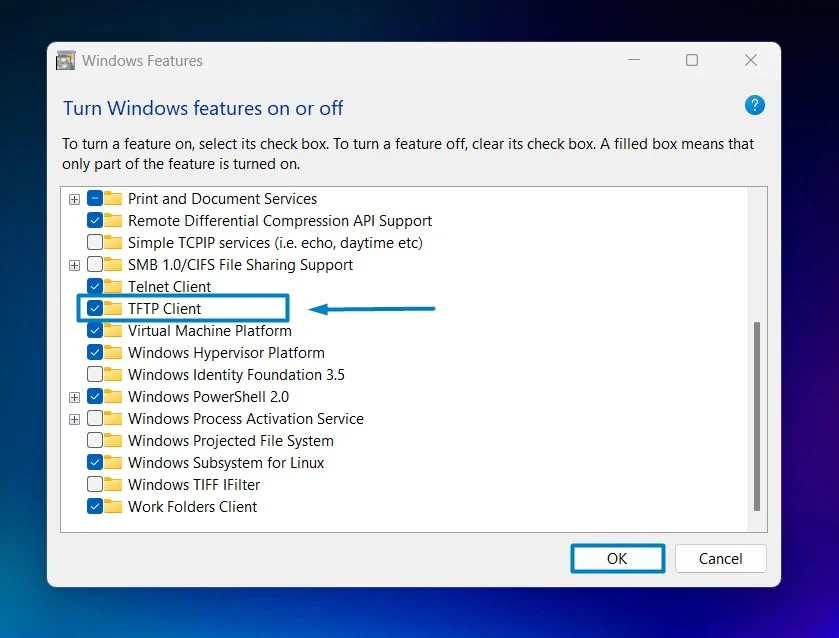Uncheck the Windows Hypervisor Platform checkbox

click(x=95, y=352)
